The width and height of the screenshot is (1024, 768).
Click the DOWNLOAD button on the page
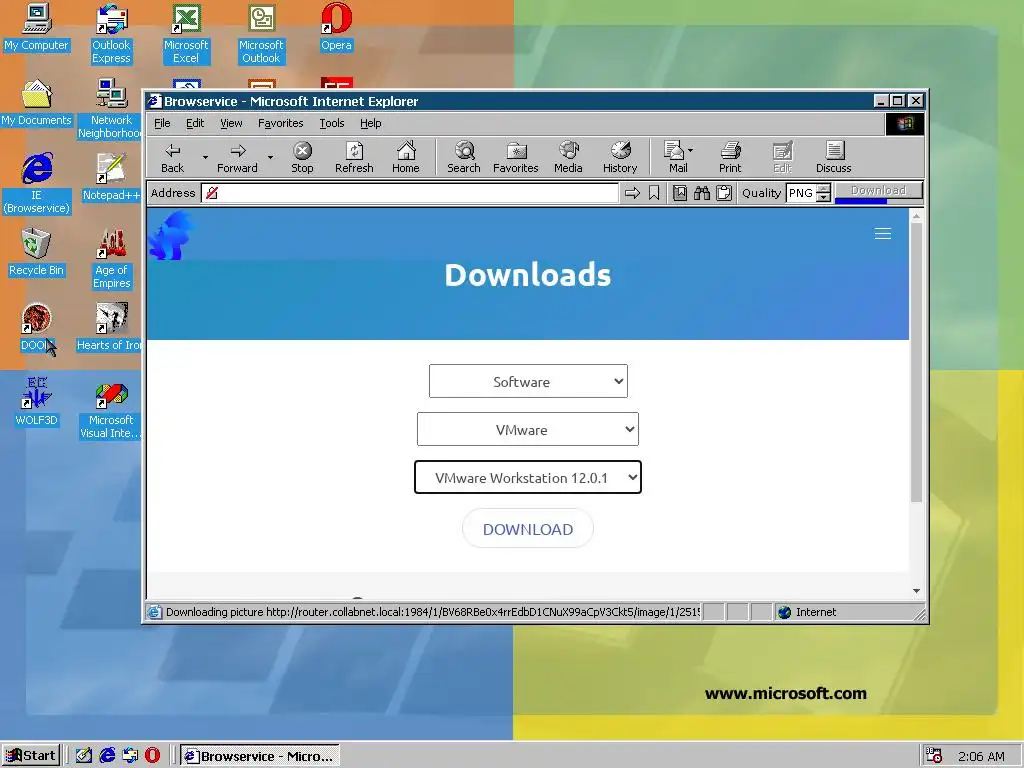528,529
